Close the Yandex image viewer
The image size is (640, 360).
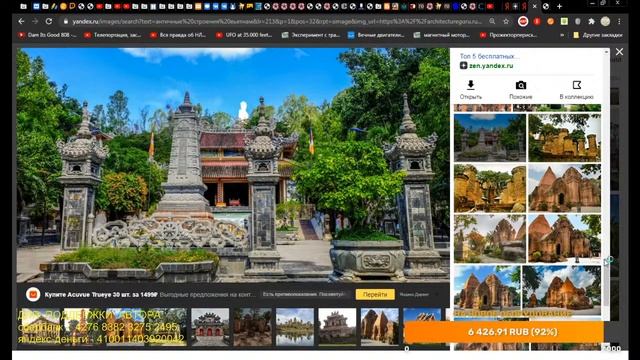(x=619, y=51)
